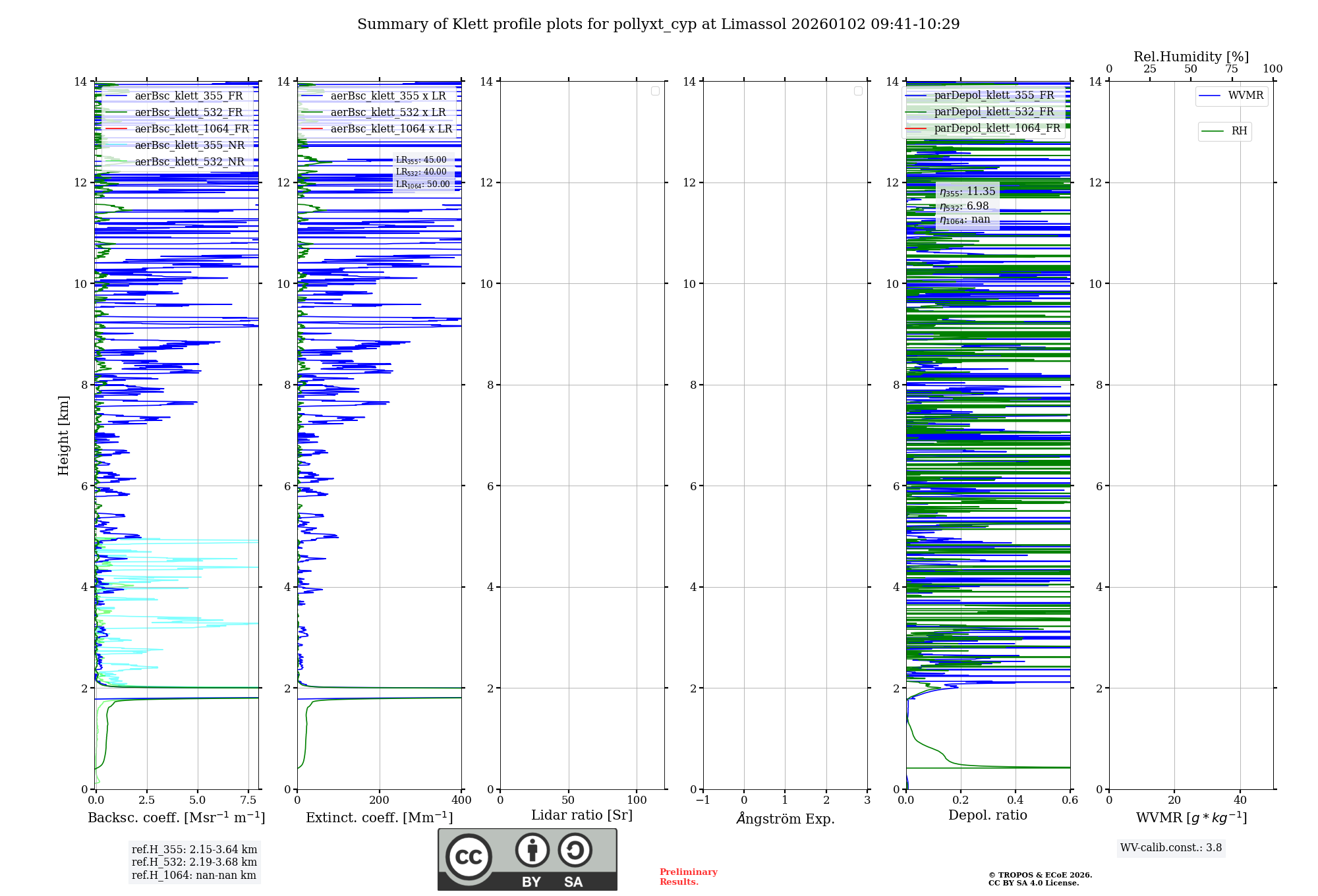Click the plot title Summary of Klett profile
The height and width of the screenshot is (896, 1318).
(658, 24)
